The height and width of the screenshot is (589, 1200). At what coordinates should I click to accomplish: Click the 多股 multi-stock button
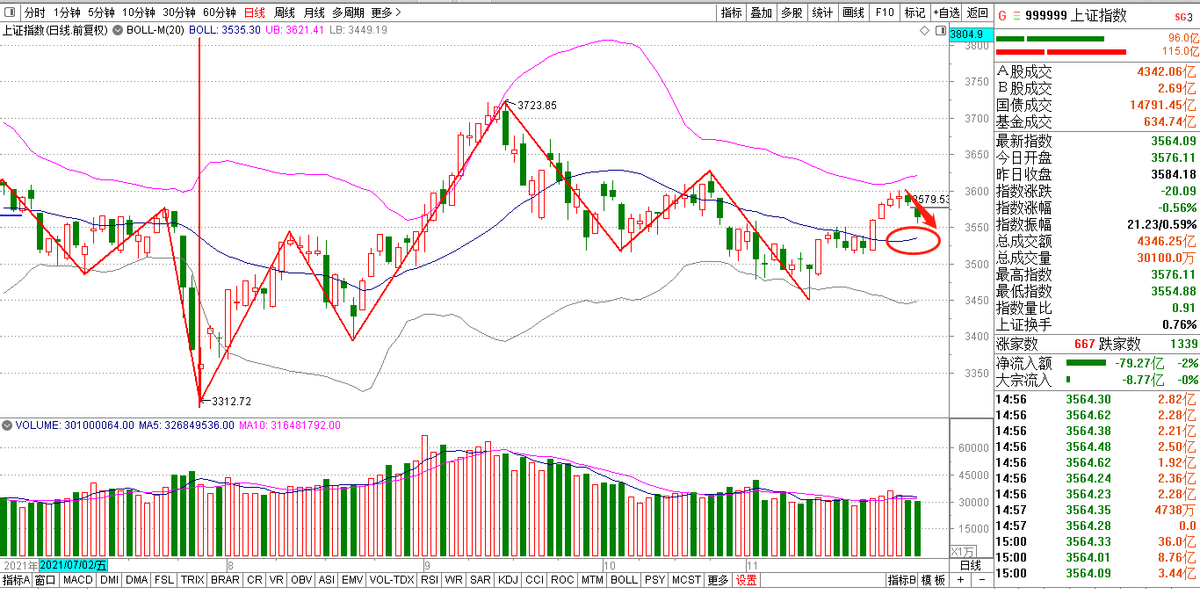coord(791,13)
